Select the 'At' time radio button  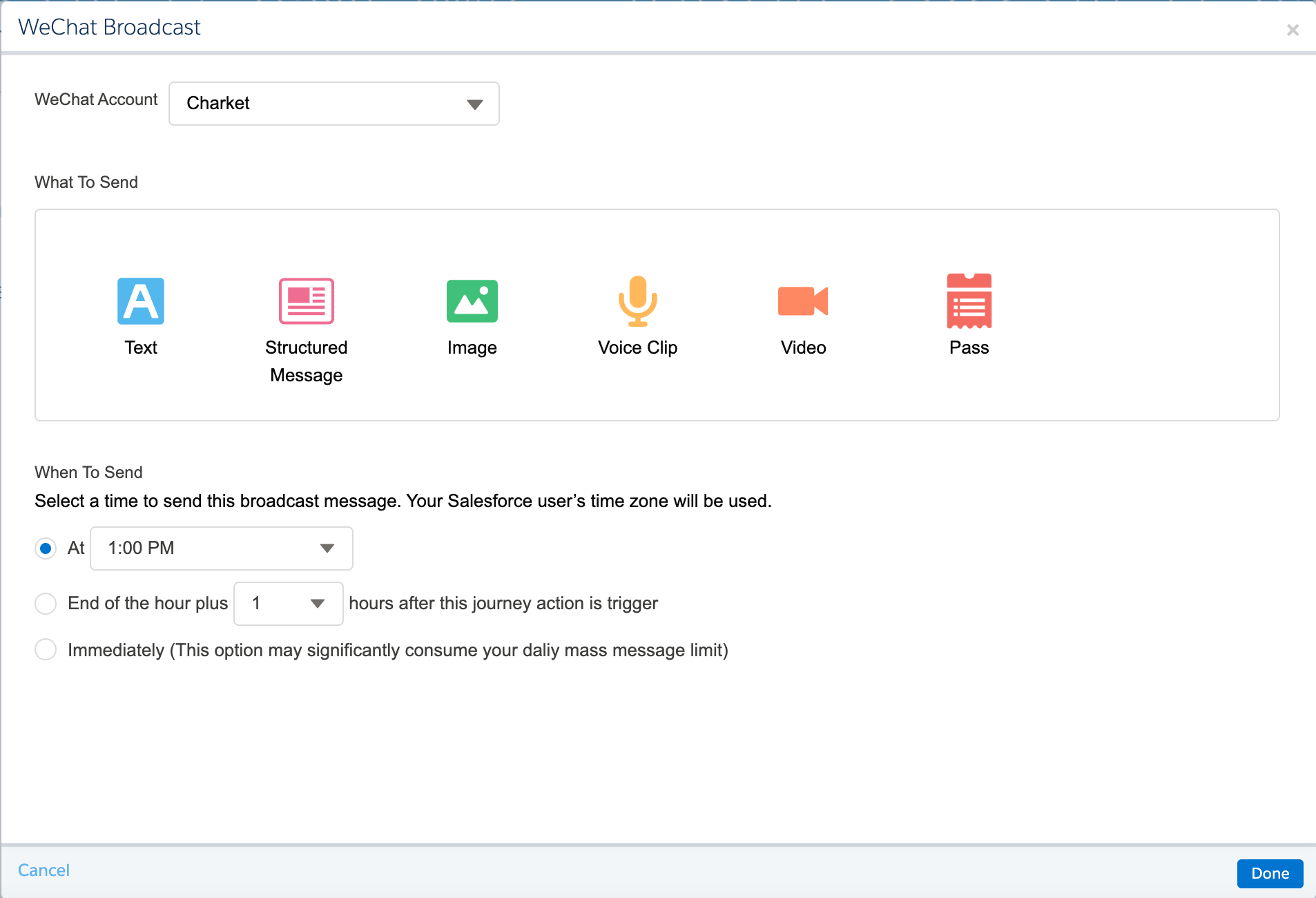click(46, 548)
